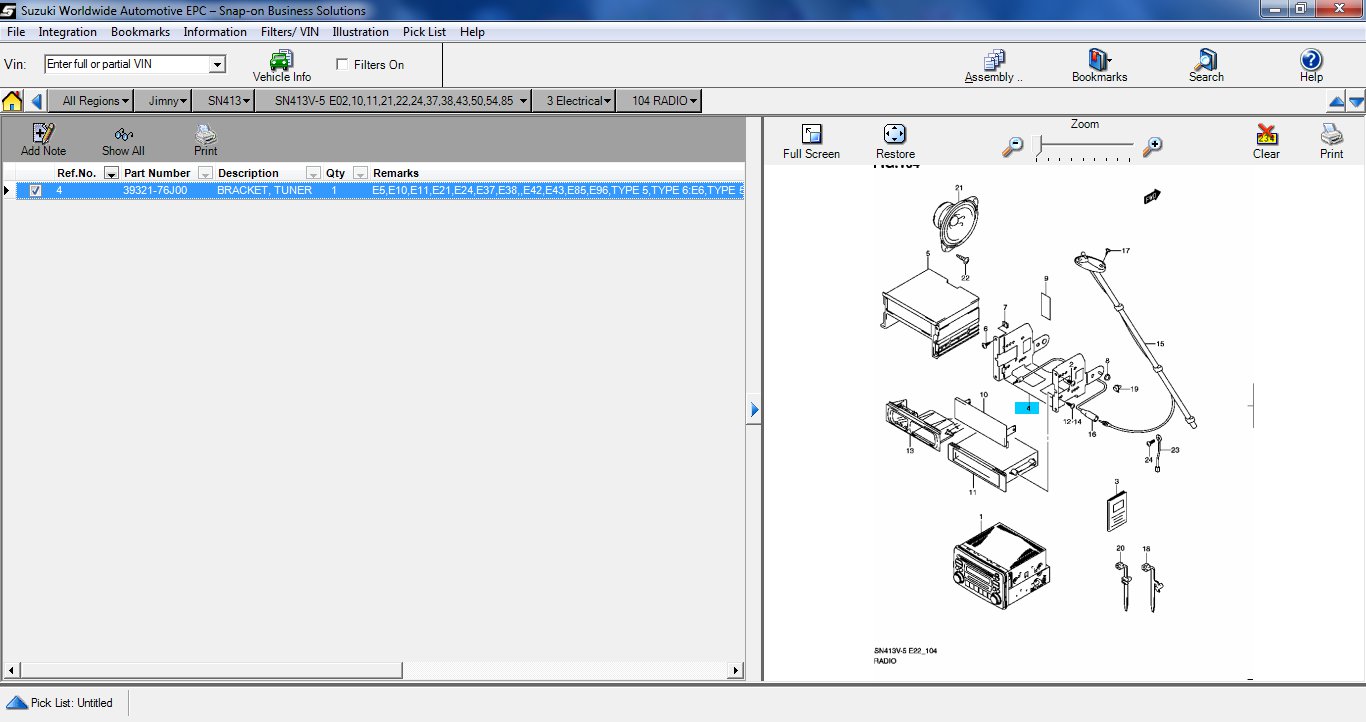
Task: Open the Information menu
Action: [x=215, y=32]
